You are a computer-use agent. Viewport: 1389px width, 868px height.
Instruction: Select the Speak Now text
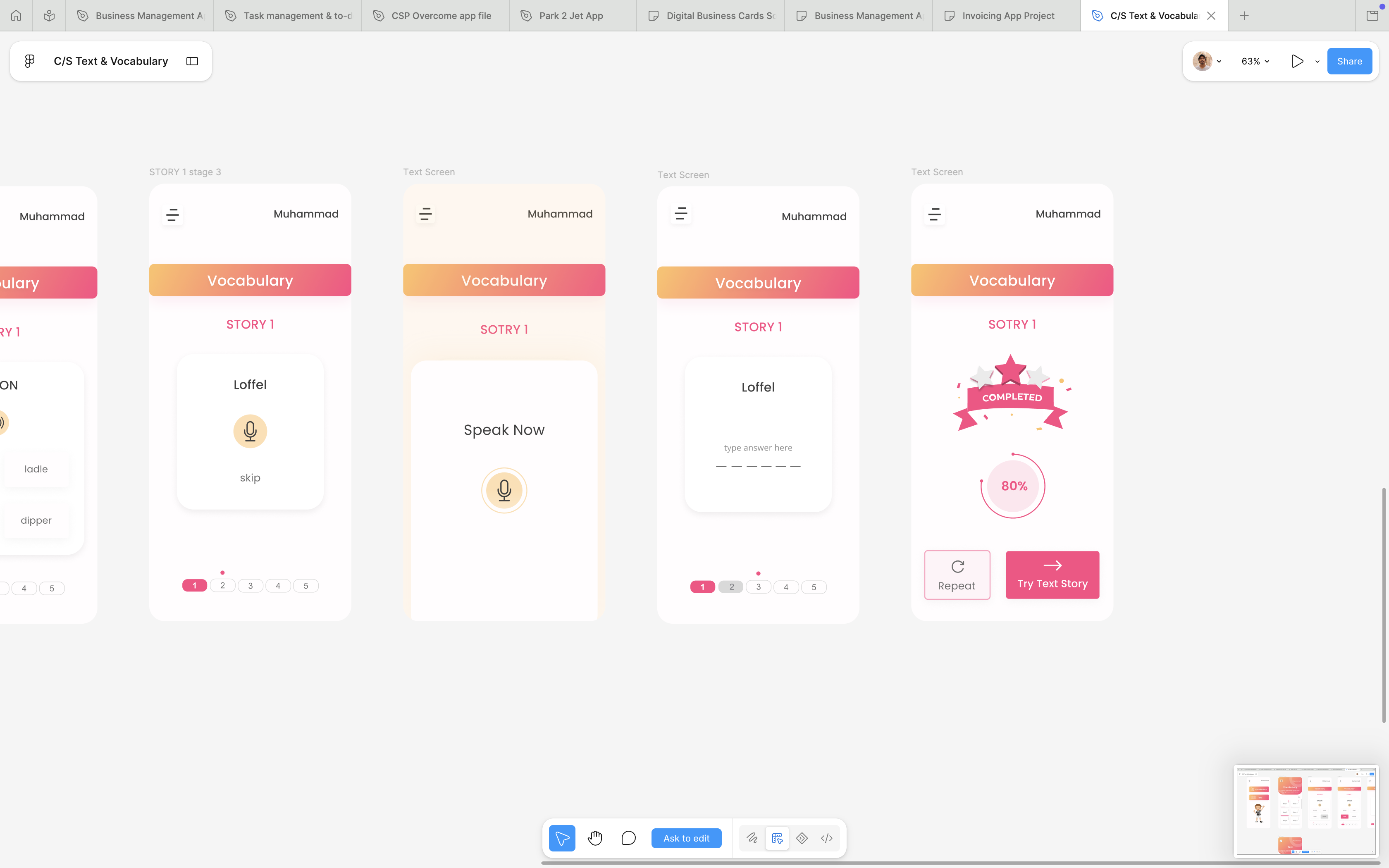(x=504, y=430)
